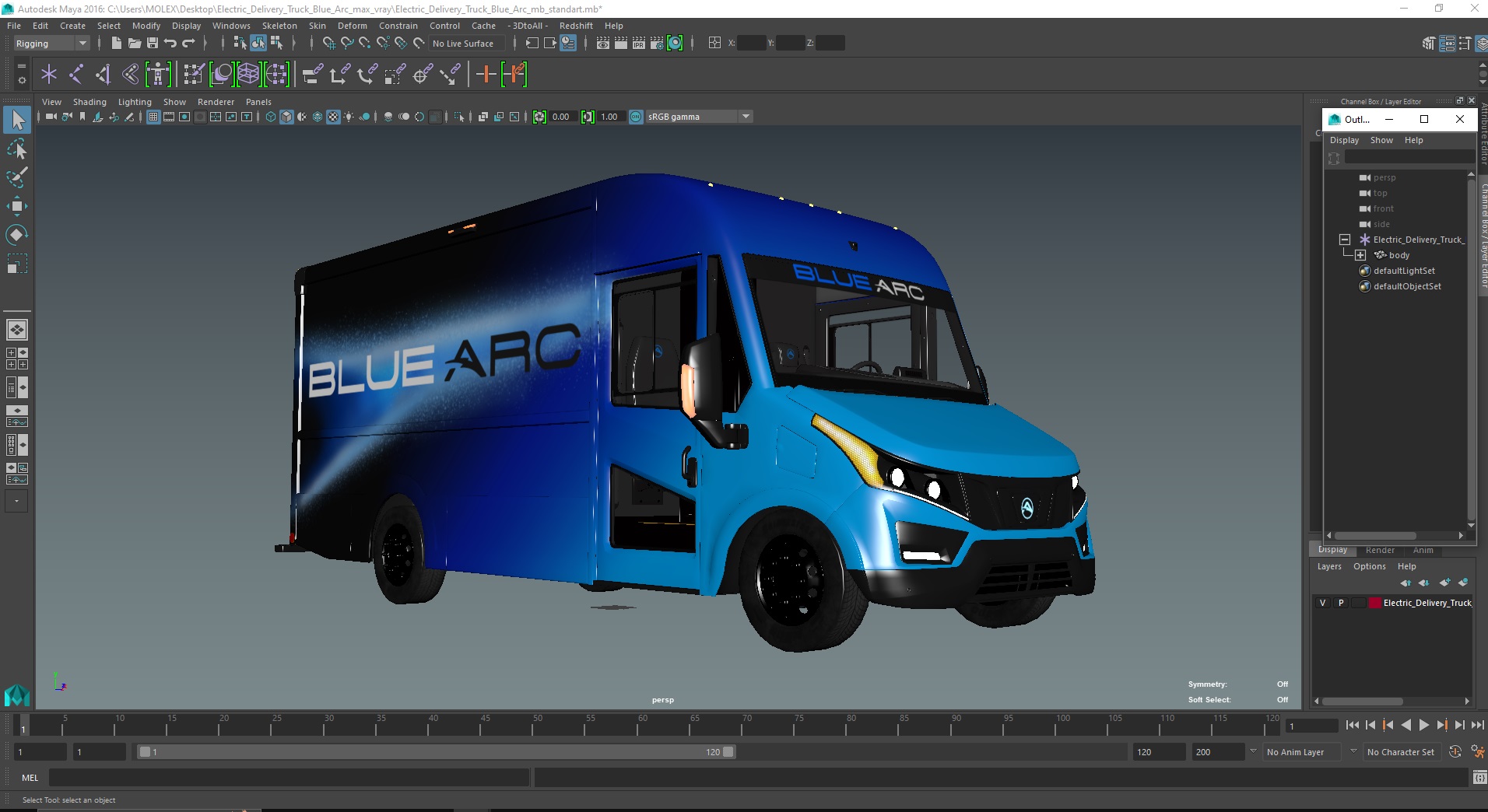1488x812 pixels.
Task: Click the MEL command language label
Action: pyautogui.click(x=30, y=778)
